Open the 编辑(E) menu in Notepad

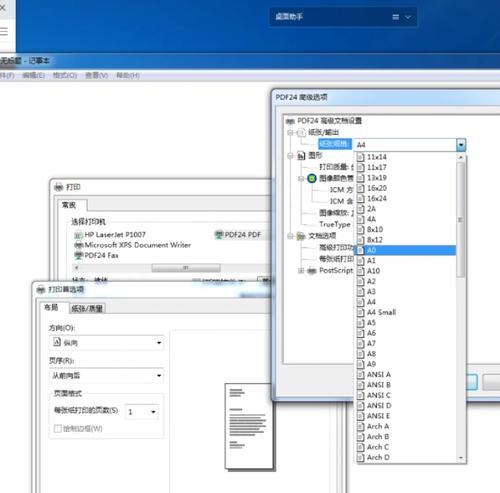click(33, 76)
